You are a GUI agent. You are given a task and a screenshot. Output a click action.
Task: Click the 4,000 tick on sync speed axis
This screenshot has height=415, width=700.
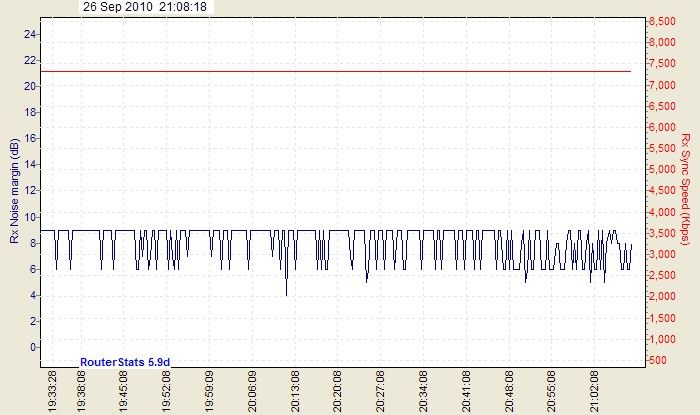click(x=661, y=212)
